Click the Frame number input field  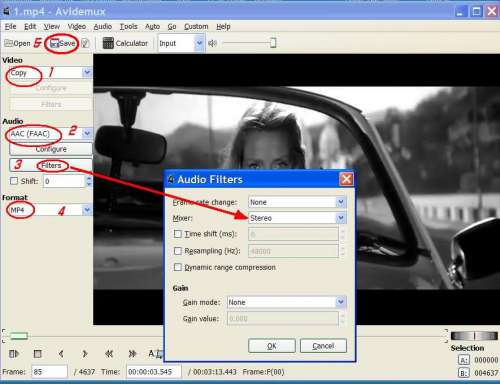click(x=49, y=372)
